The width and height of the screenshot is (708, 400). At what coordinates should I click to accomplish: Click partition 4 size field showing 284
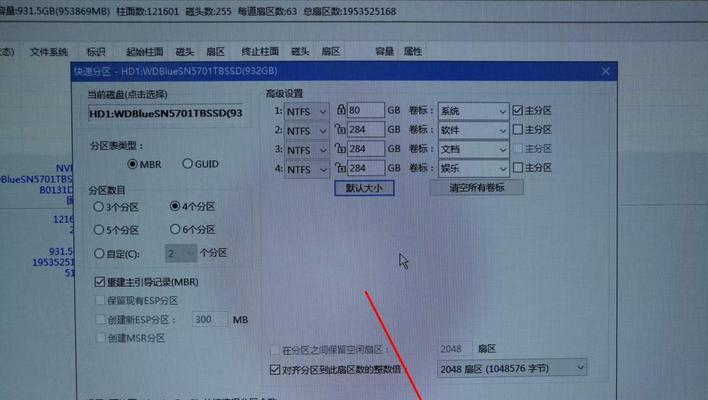tap(365, 168)
